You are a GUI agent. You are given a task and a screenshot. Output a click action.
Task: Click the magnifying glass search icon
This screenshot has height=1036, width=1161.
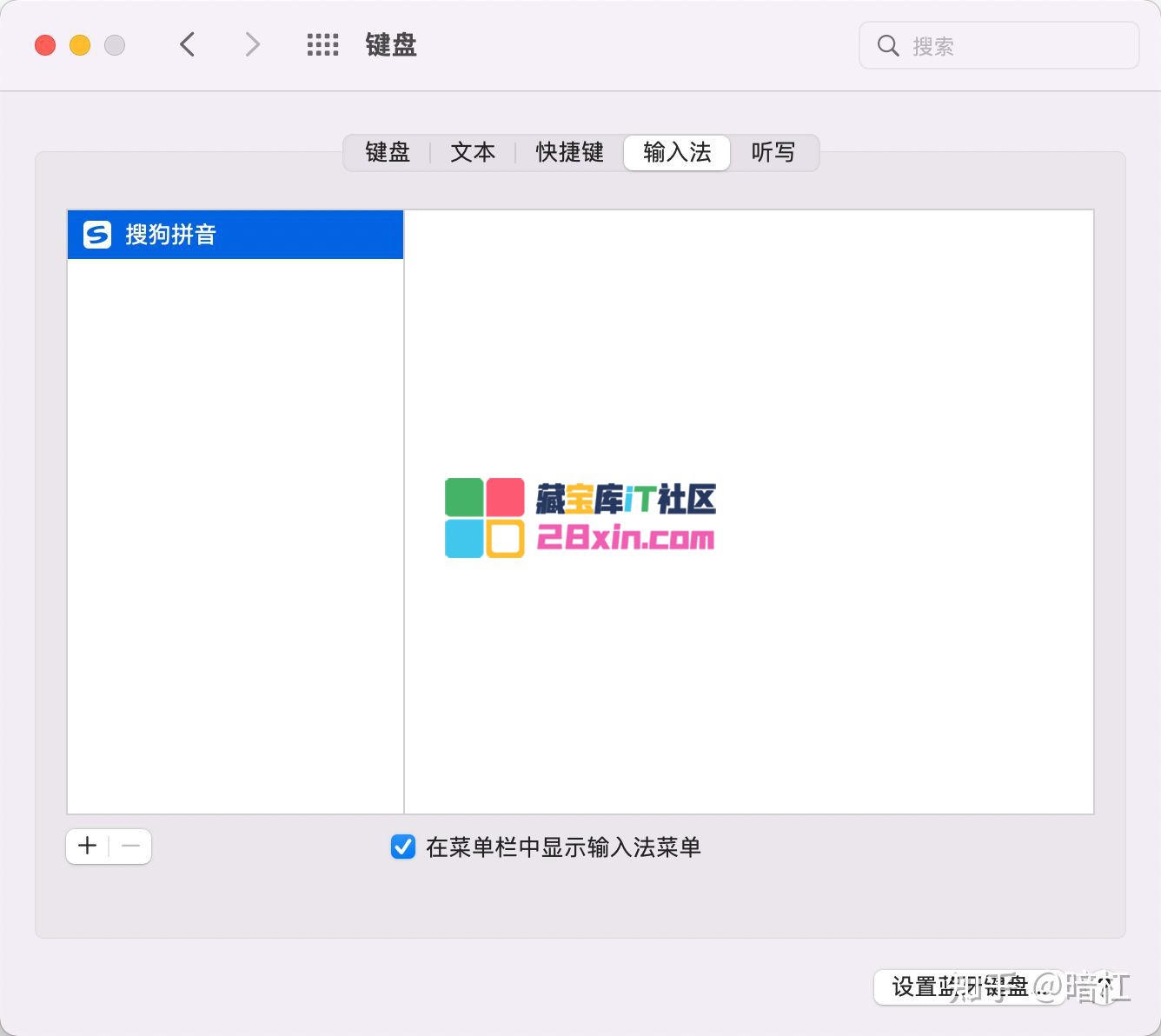(x=887, y=46)
